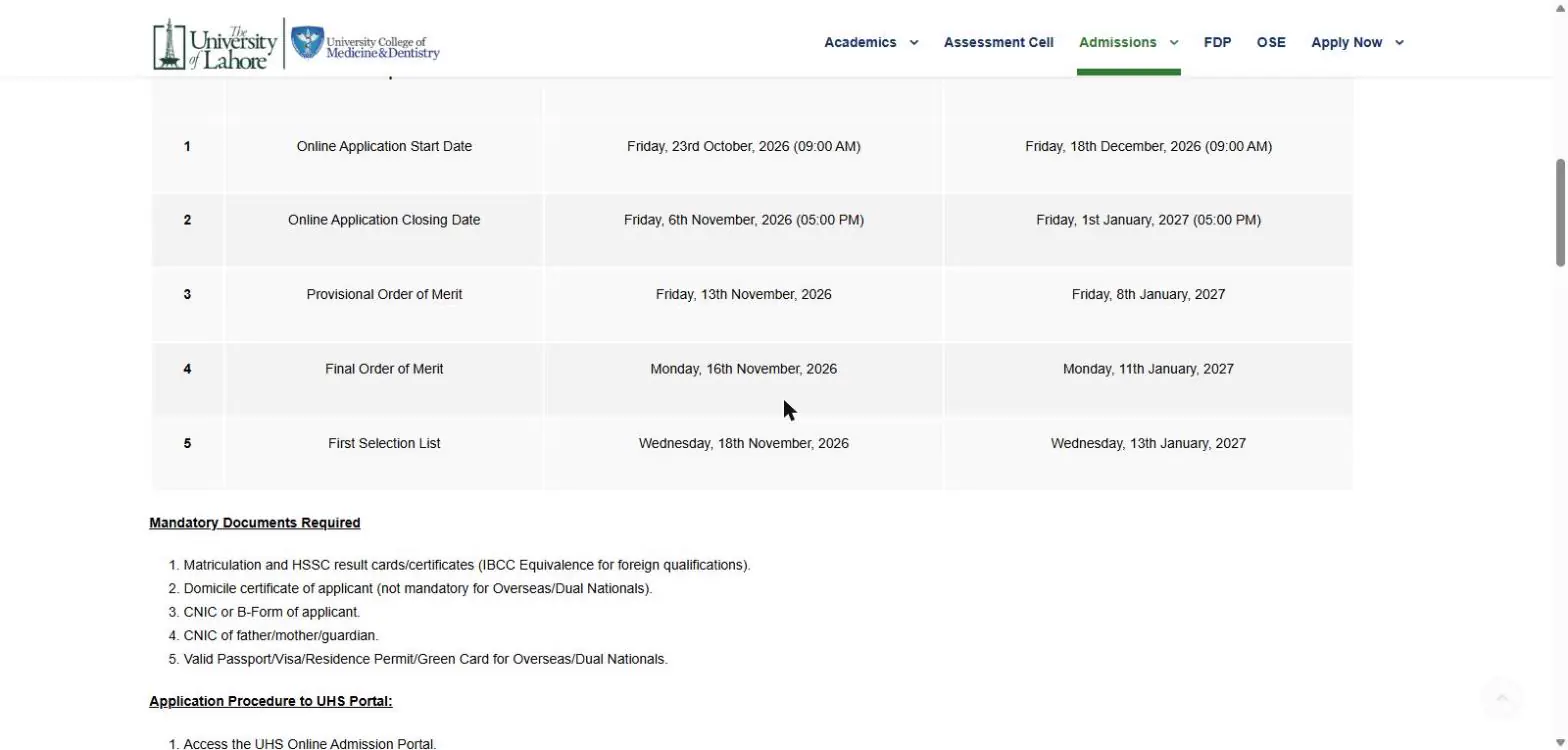Open the FDP menu item
The height and width of the screenshot is (750, 1568).
click(1217, 42)
